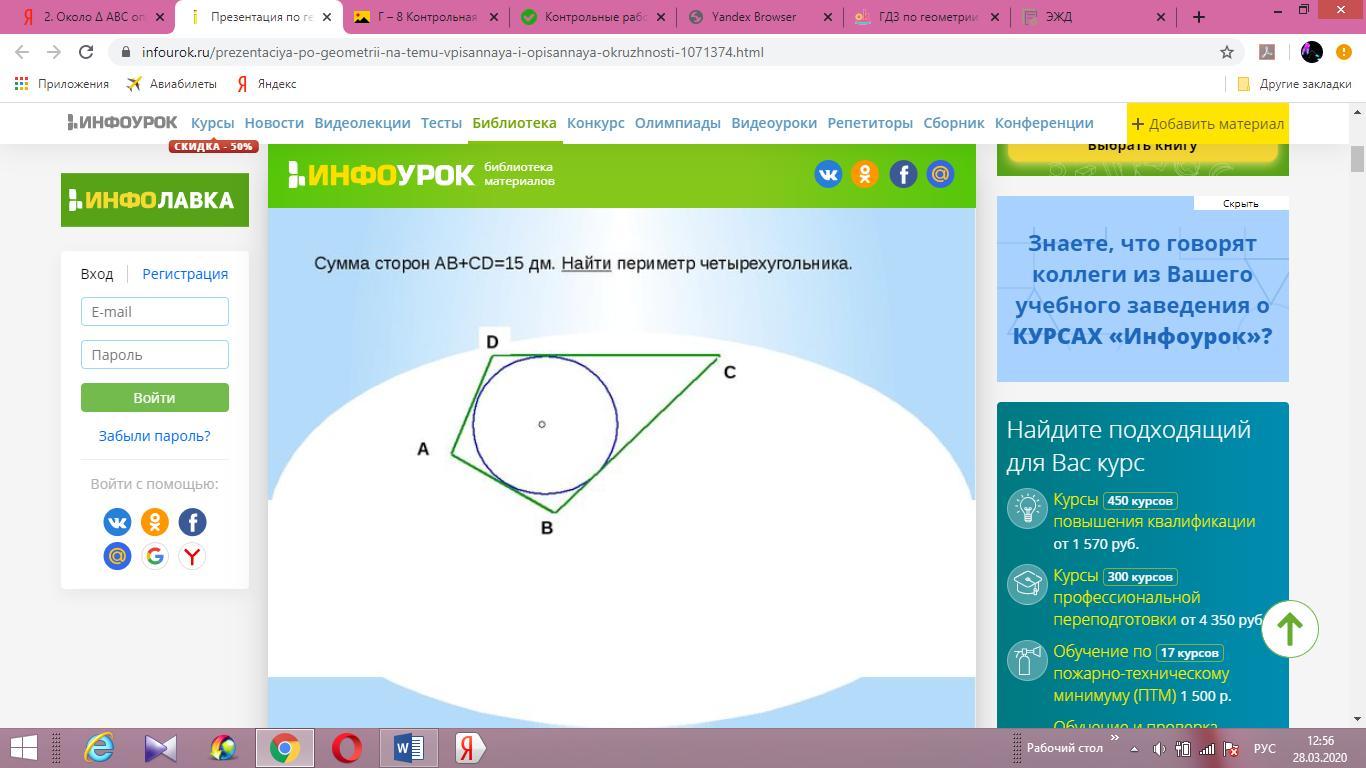
Task: Open the Chrome three-dot menu
Action: 1343,52
